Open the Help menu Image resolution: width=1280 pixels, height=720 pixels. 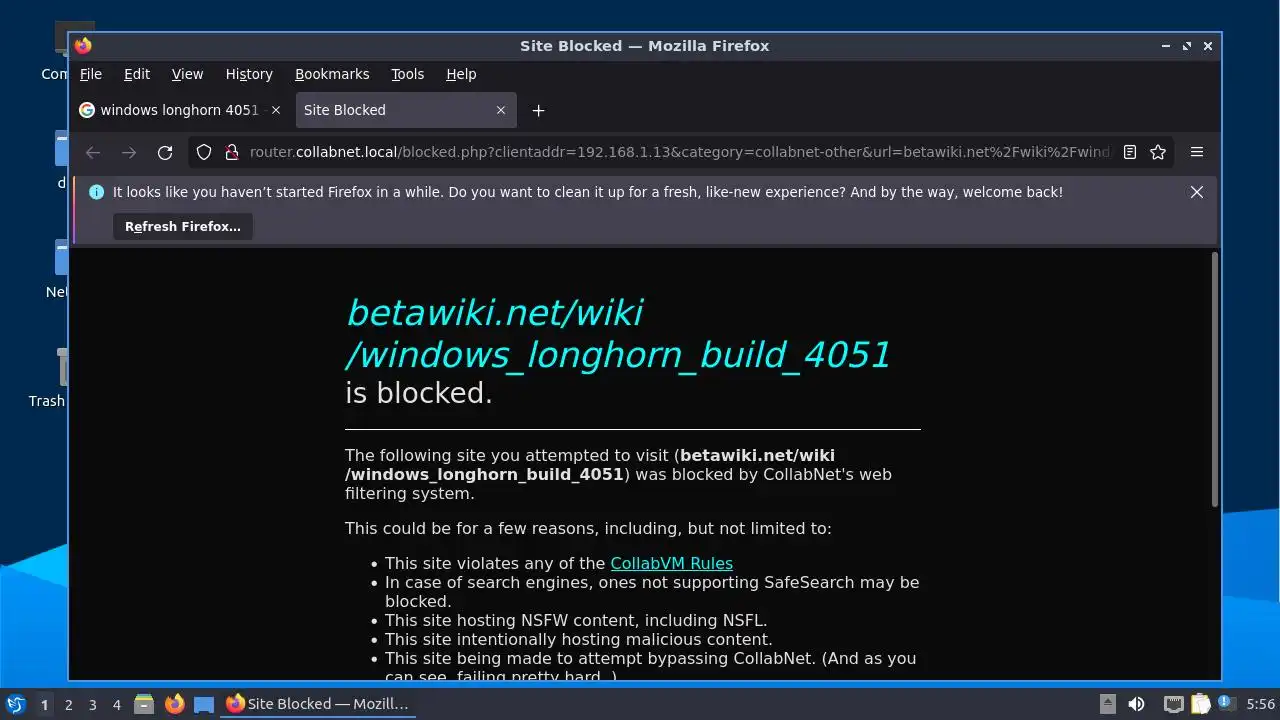coord(461,74)
